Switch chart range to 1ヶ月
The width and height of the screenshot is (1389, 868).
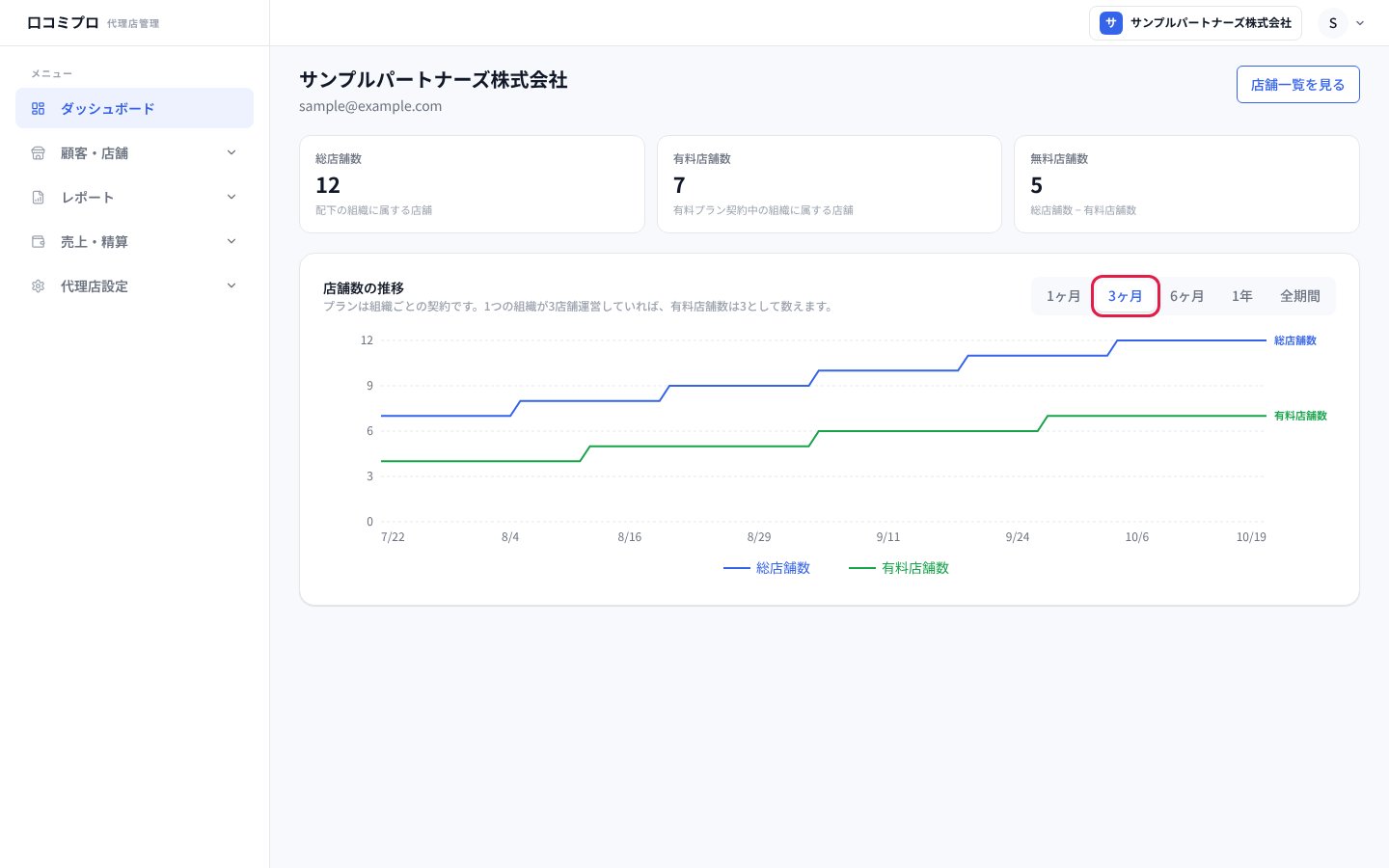[x=1063, y=296]
